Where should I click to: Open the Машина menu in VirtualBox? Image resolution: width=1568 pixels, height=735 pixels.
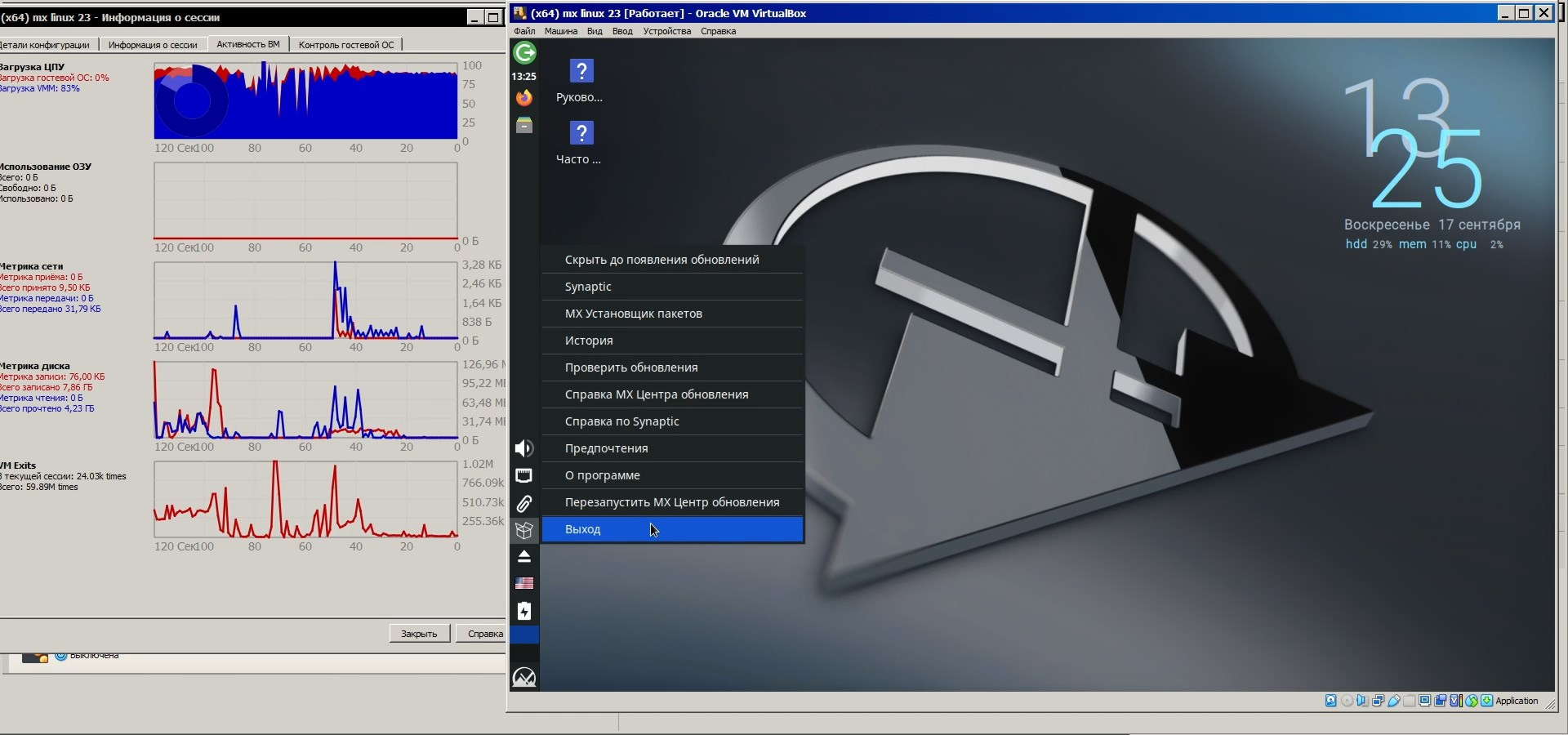coord(560,31)
